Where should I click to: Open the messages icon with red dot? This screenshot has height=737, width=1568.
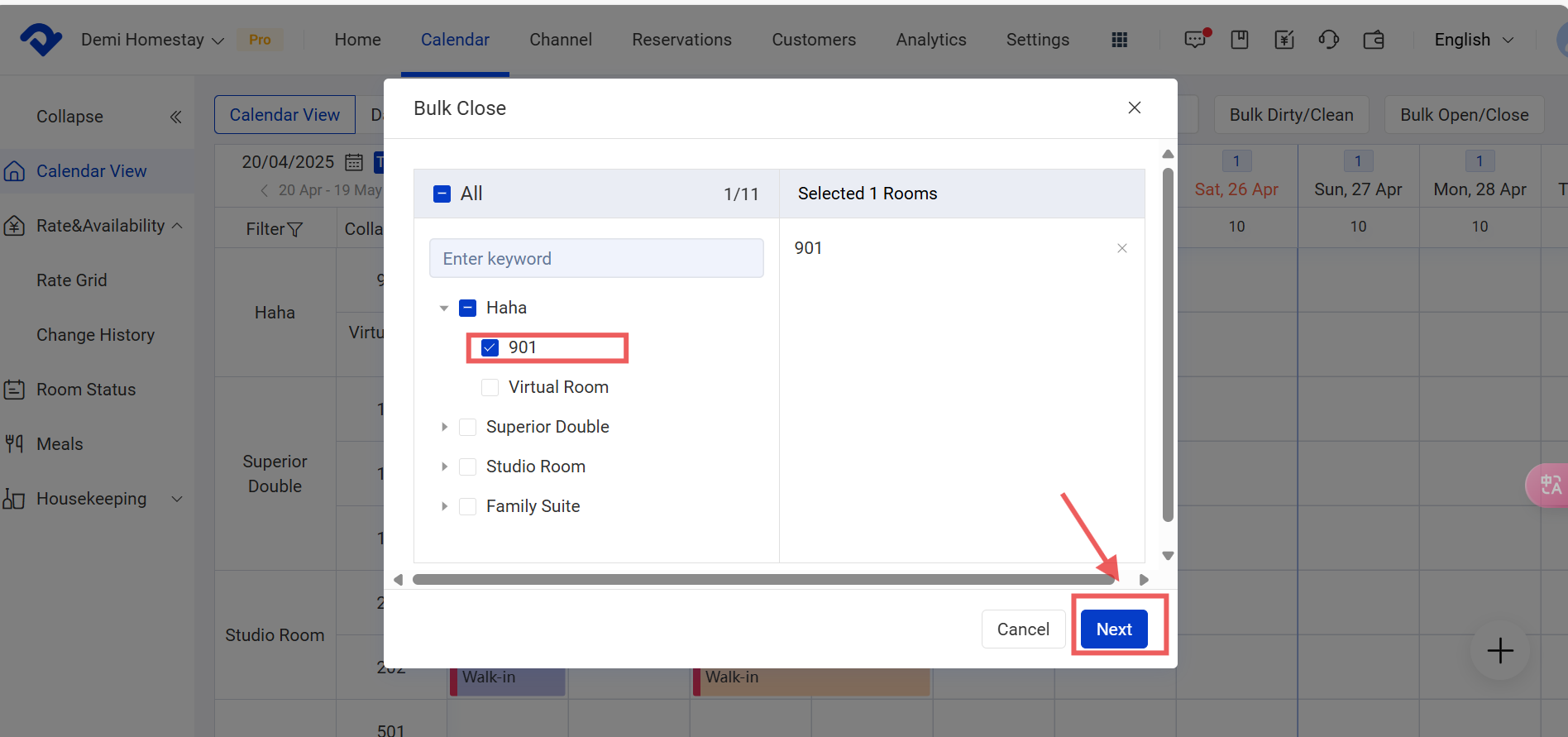click(x=1196, y=40)
